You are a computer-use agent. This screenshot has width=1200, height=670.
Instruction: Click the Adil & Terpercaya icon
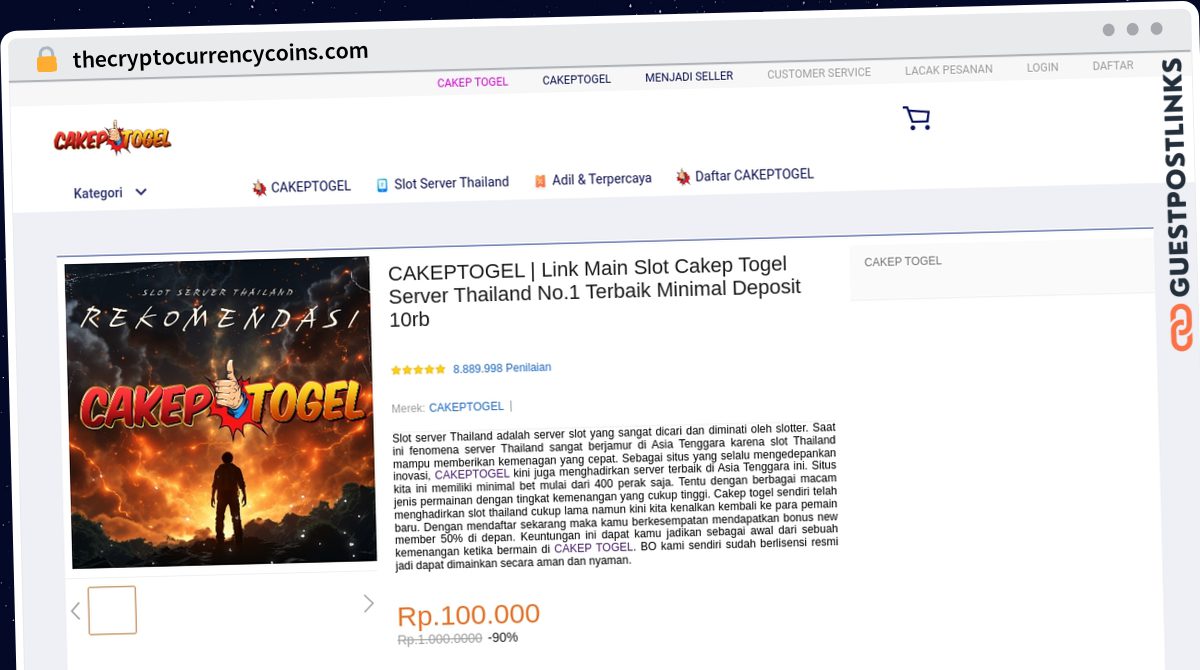pyautogui.click(x=540, y=181)
